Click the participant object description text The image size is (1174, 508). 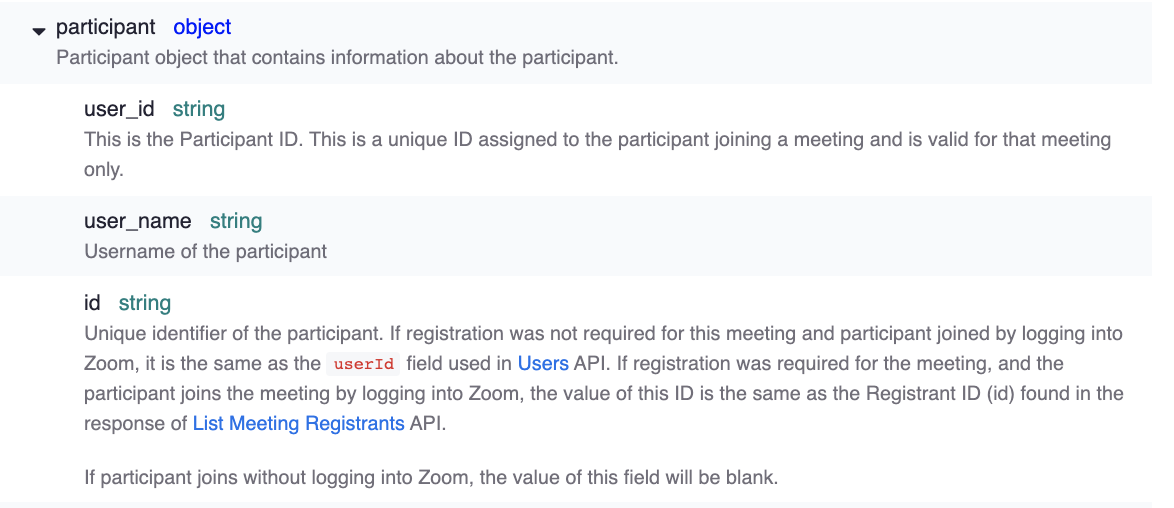(x=337, y=57)
